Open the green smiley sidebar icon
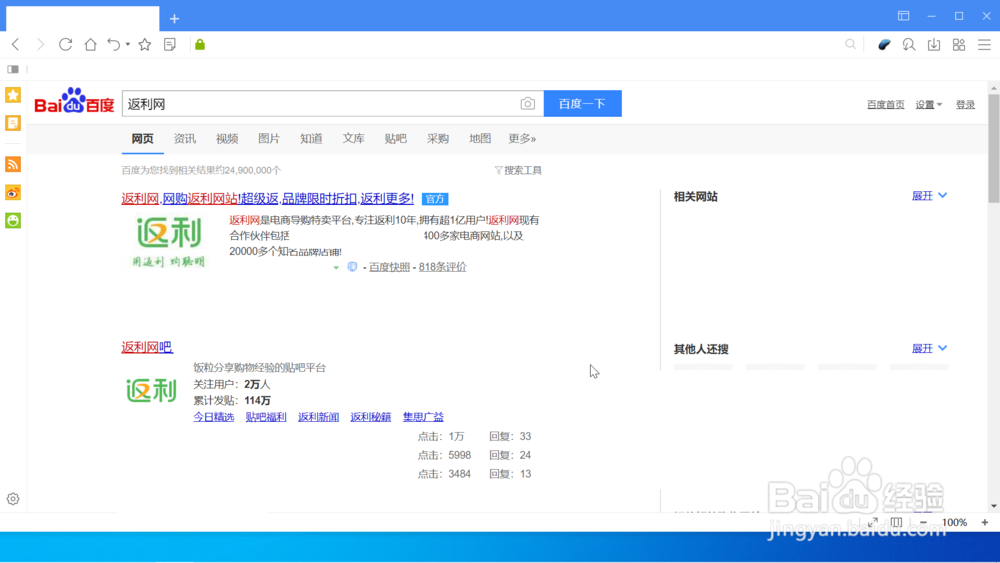Image resolution: width=1000 pixels, height=563 pixels. pyautogui.click(x=13, y=221)
